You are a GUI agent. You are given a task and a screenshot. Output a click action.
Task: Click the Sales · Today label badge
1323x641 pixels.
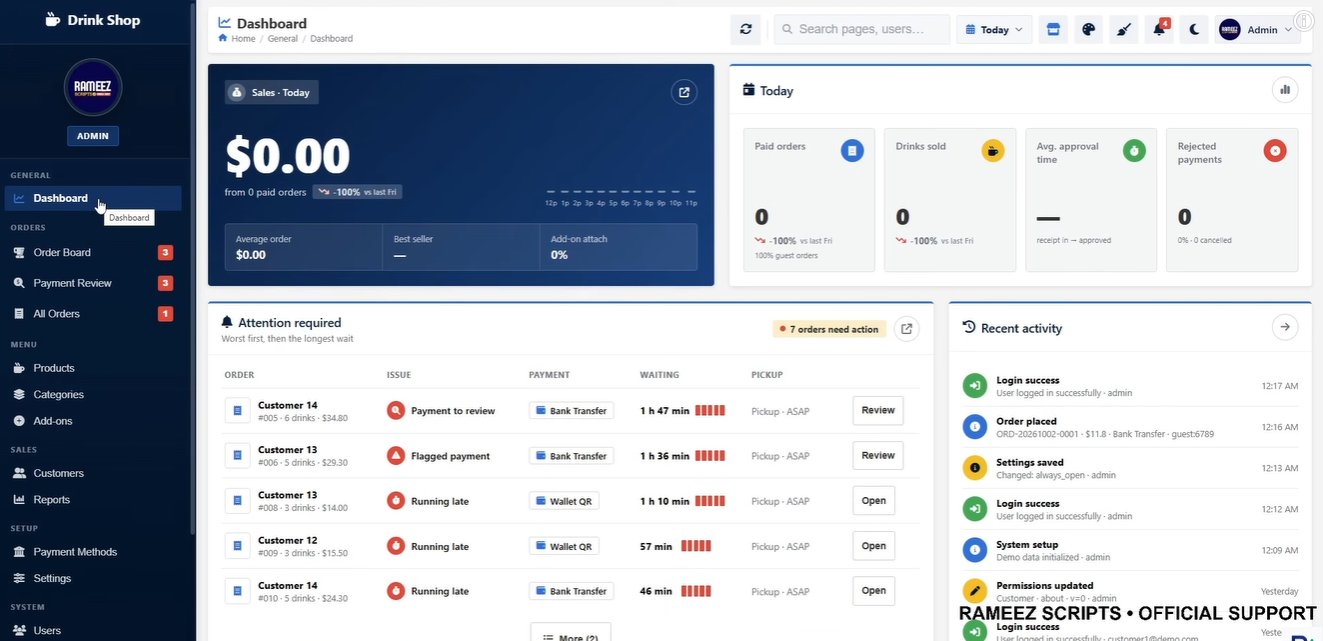[272, 92]
